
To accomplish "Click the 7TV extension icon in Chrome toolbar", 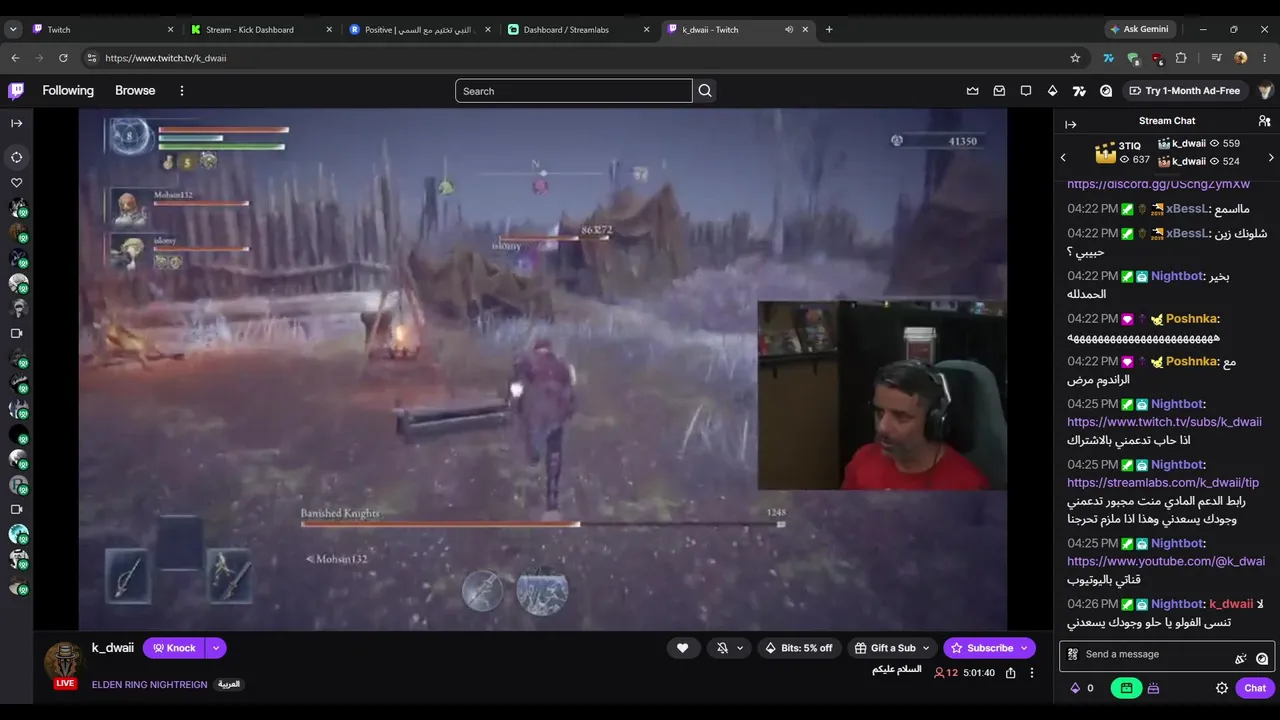I will point(1108,58).
